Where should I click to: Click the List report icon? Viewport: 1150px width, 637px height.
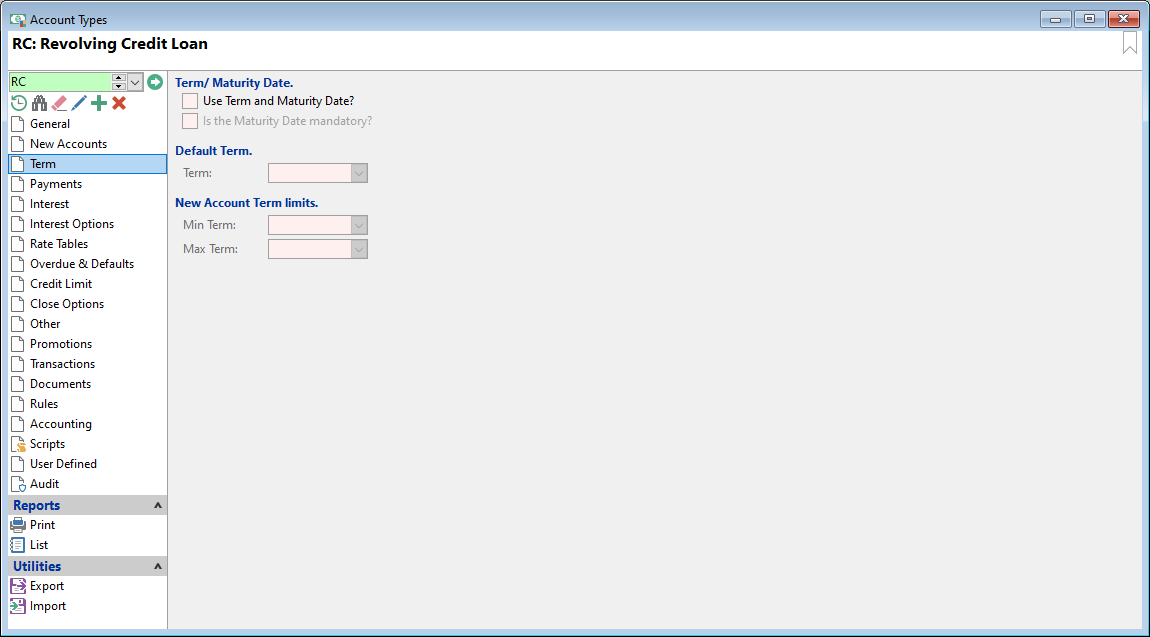click(18, 545)
